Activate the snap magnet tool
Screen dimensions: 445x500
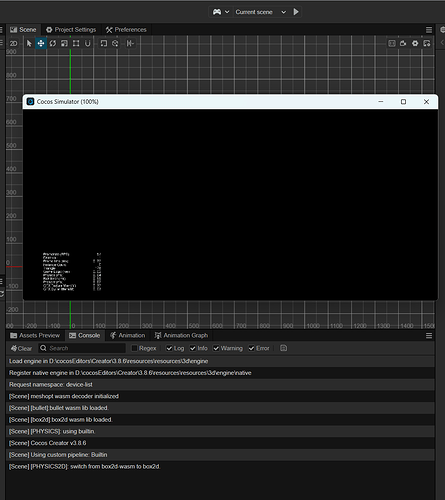88,43
